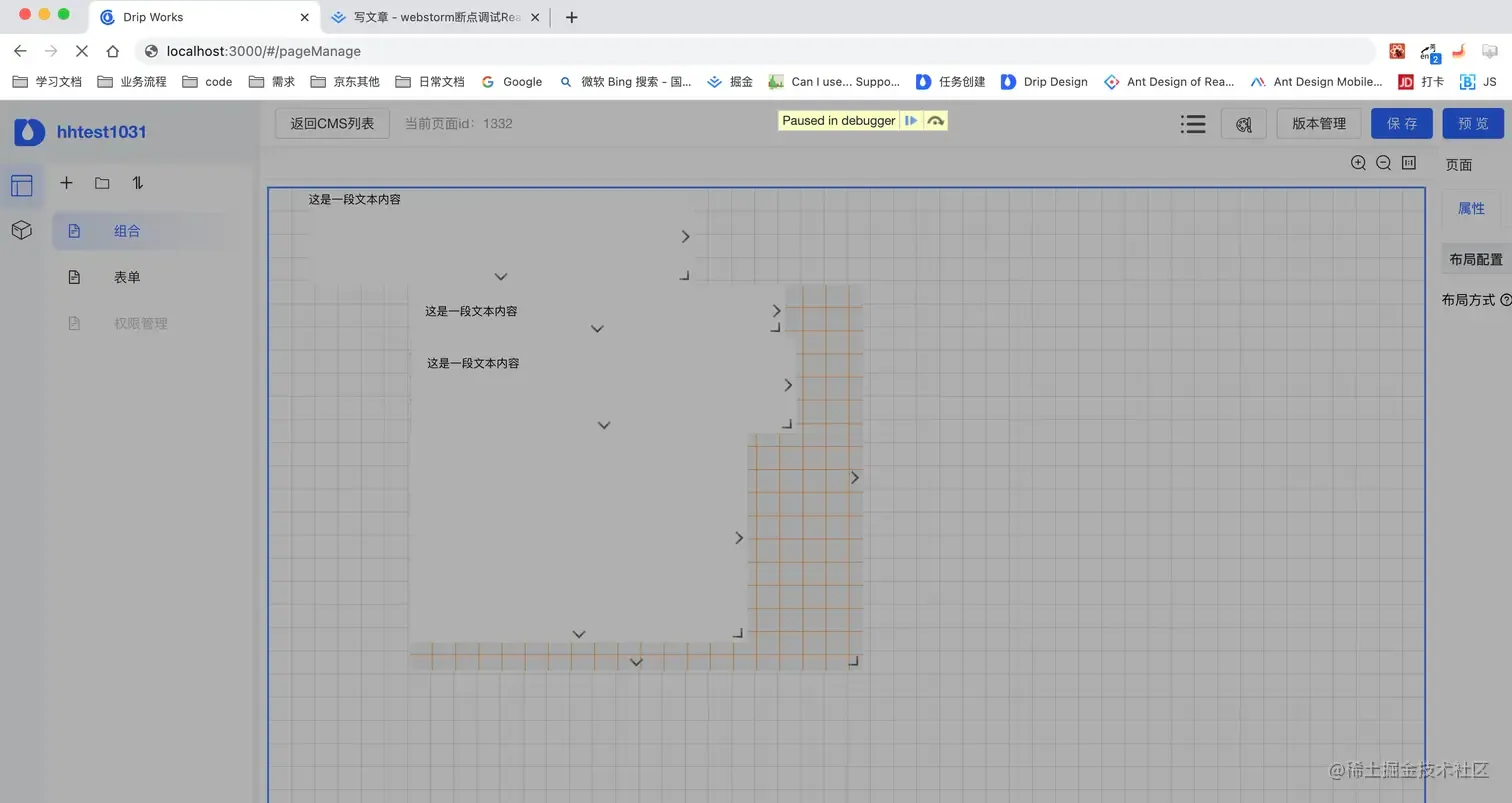The image size is (1512, 803).
Task: Open the list outline icon in the top toolbar
Action: (1192, 124)
